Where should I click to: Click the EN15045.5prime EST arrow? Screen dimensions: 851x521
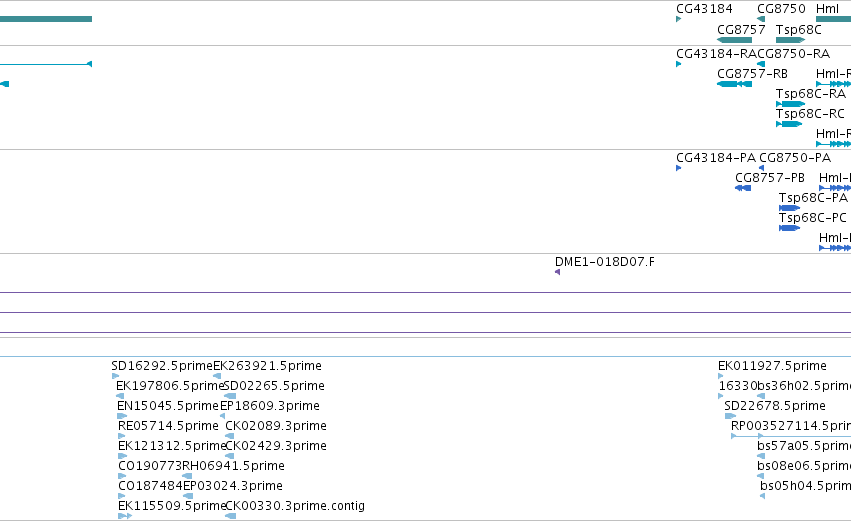click(122, 416)
